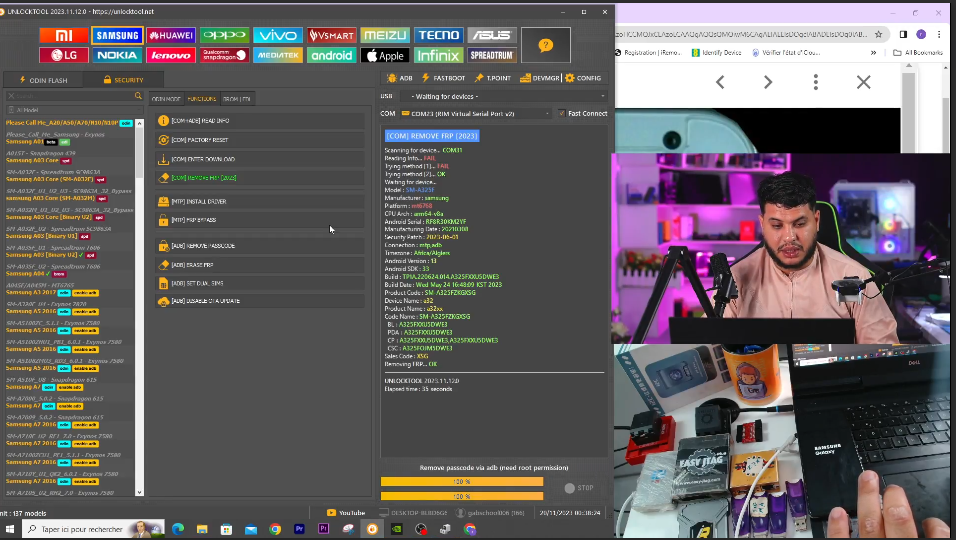The width and height of the screenshot is (956, 540).
Task: Expand the model filter dropdown
Action: (73, 110)
